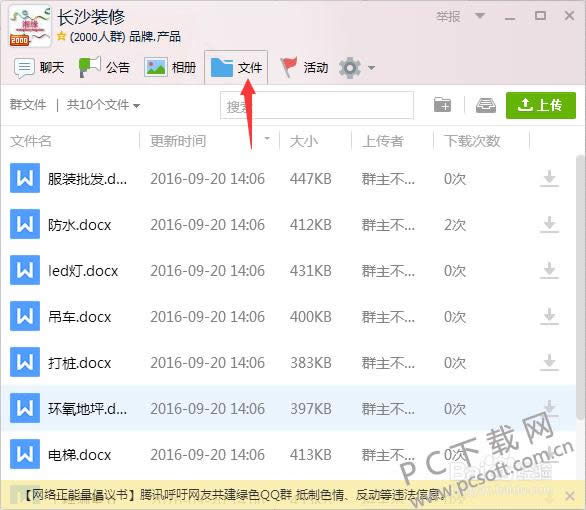Open the 聊天 chat tab
586x510 pixels.
pos(39,68)
